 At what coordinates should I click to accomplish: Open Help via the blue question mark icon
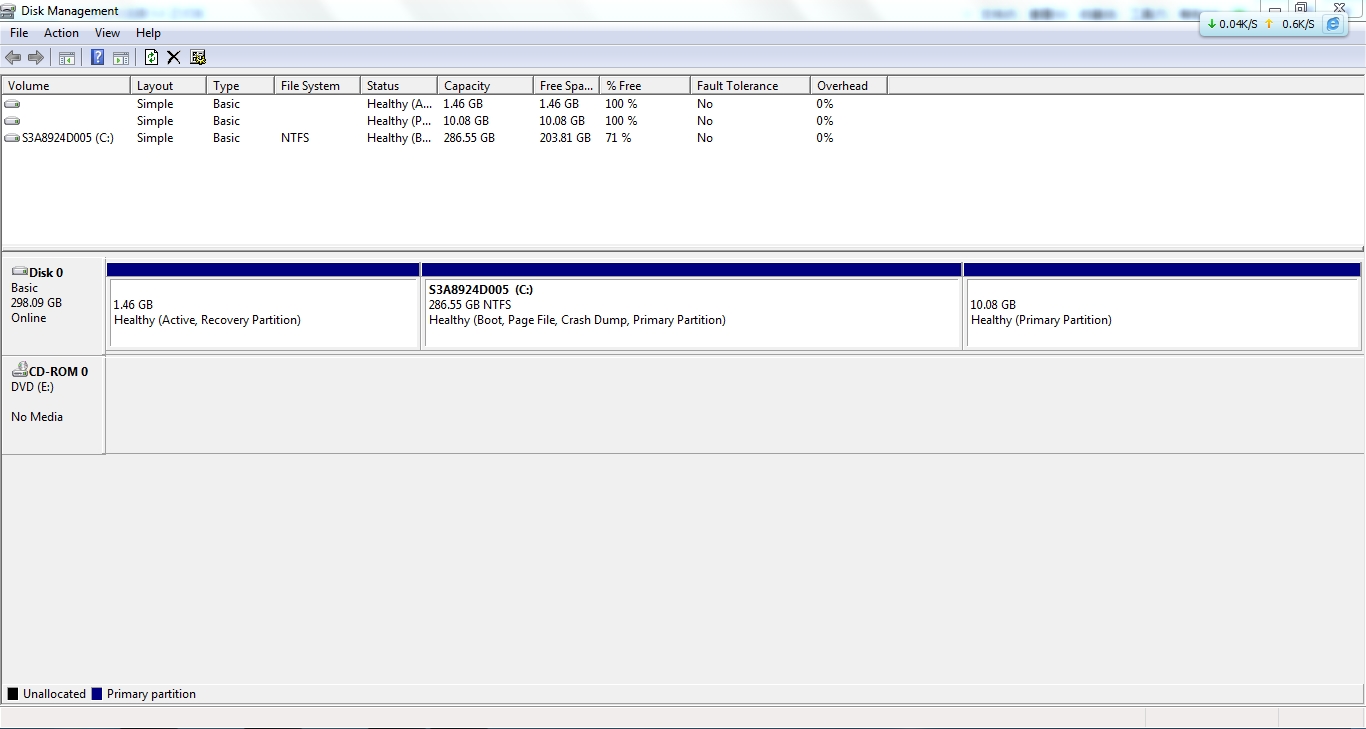(x=97, y=58)
